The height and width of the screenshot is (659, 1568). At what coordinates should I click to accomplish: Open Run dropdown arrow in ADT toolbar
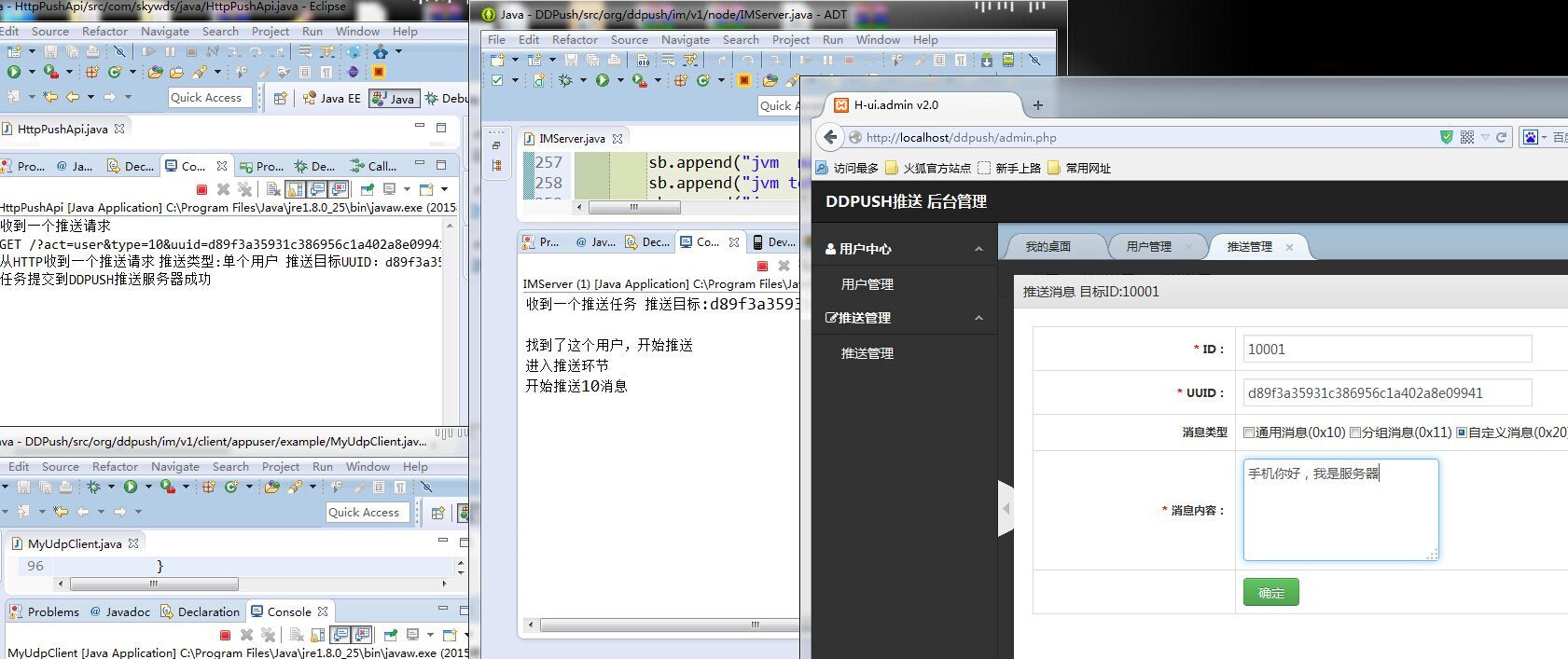619,81
